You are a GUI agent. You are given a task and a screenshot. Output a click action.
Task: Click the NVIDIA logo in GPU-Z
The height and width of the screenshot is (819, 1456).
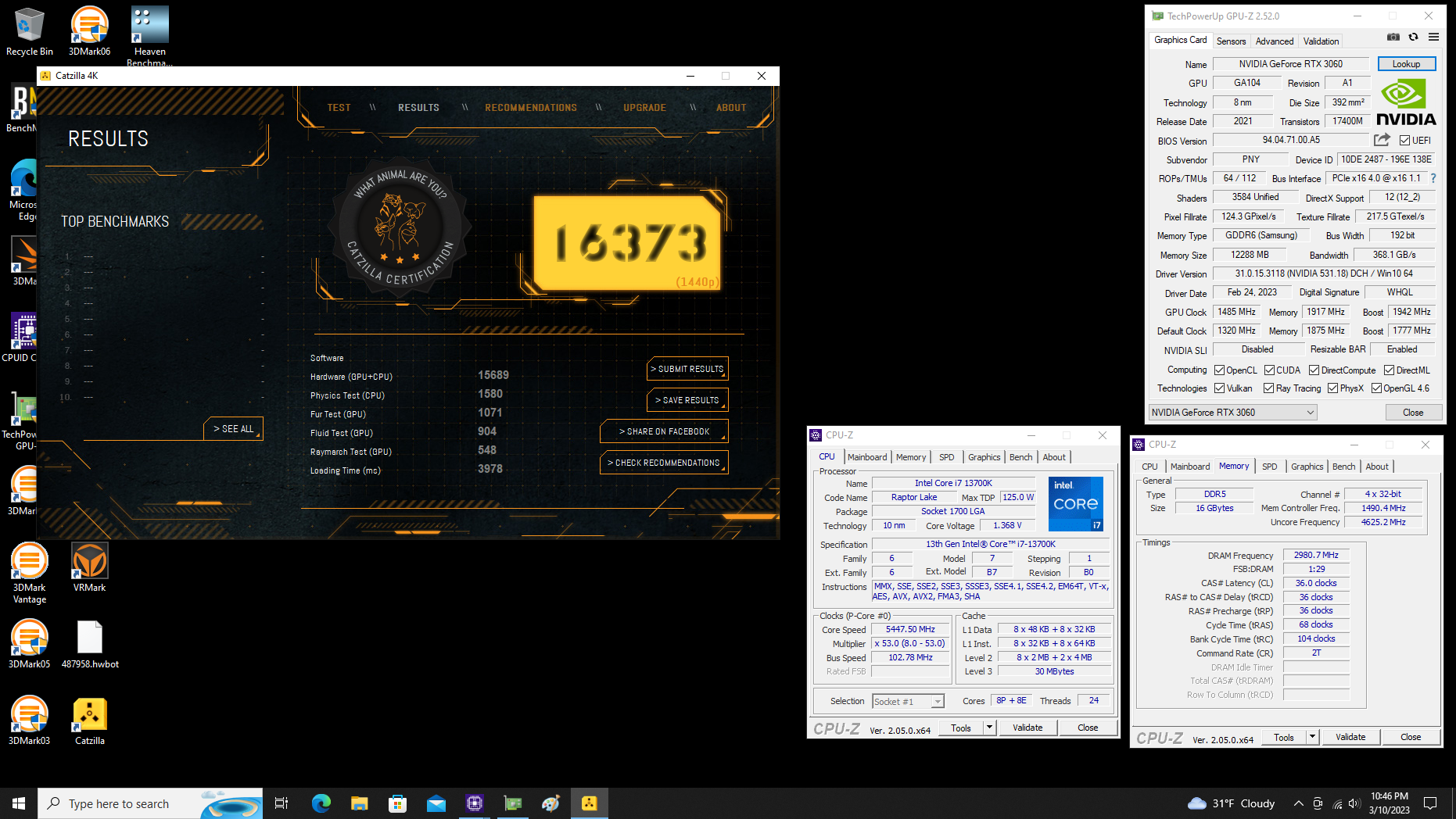[1406, 102]
